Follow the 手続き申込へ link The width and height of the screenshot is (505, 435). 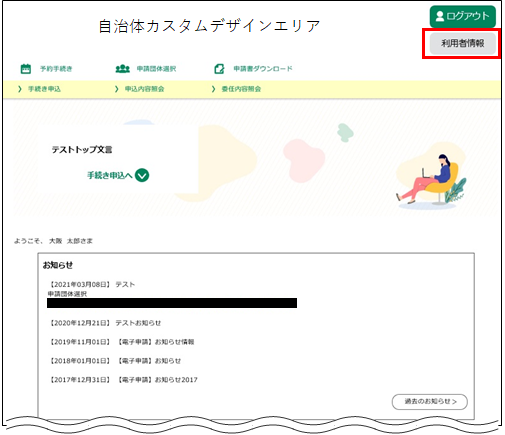coord(118,175)
